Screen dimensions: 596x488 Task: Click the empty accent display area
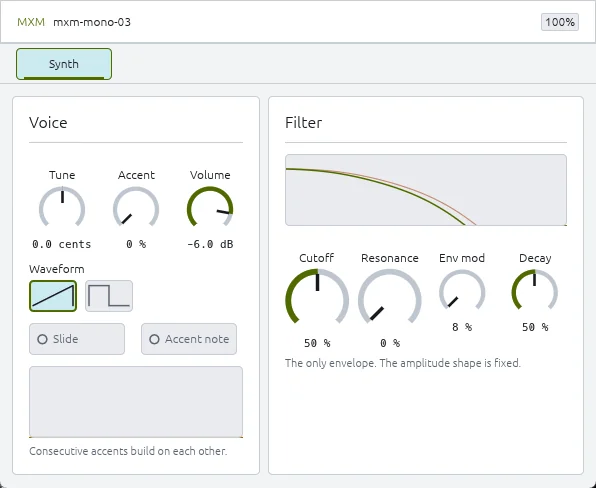pos(136,402)
